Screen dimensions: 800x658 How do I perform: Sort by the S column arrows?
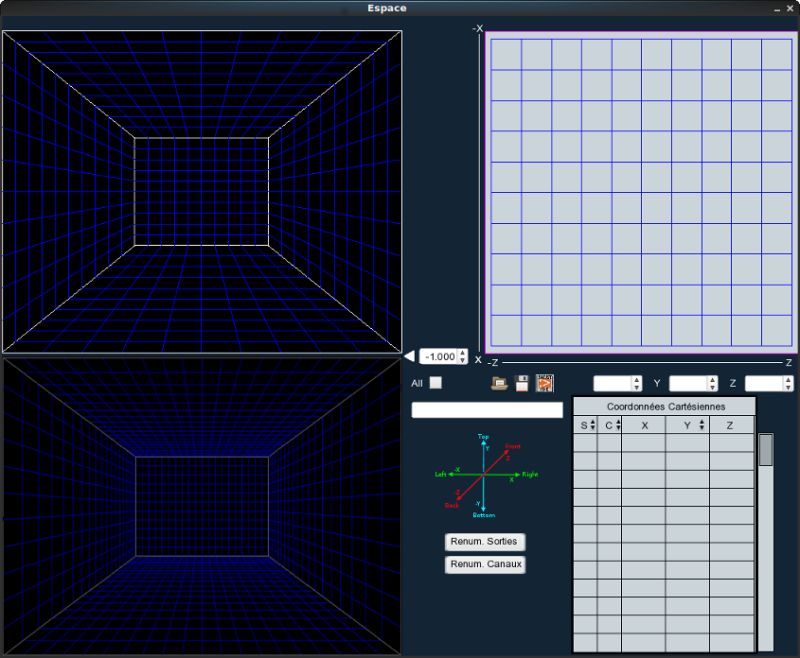click(593, 425)
